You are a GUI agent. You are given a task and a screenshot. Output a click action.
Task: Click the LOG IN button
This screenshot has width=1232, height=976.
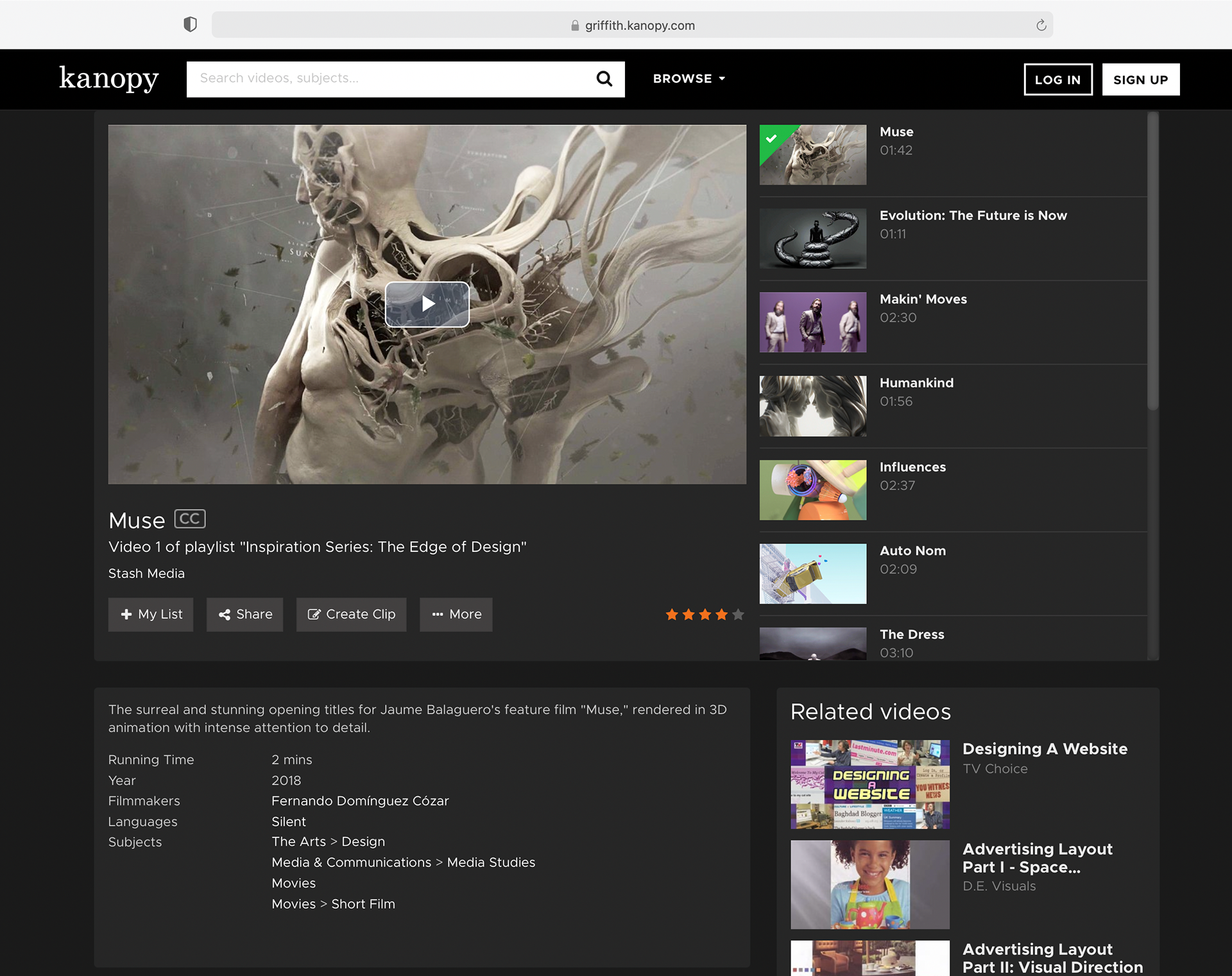(x=1058, y=80)
